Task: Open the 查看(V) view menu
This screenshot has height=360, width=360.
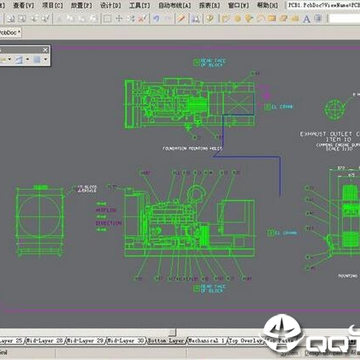Action: click(23, 5)
